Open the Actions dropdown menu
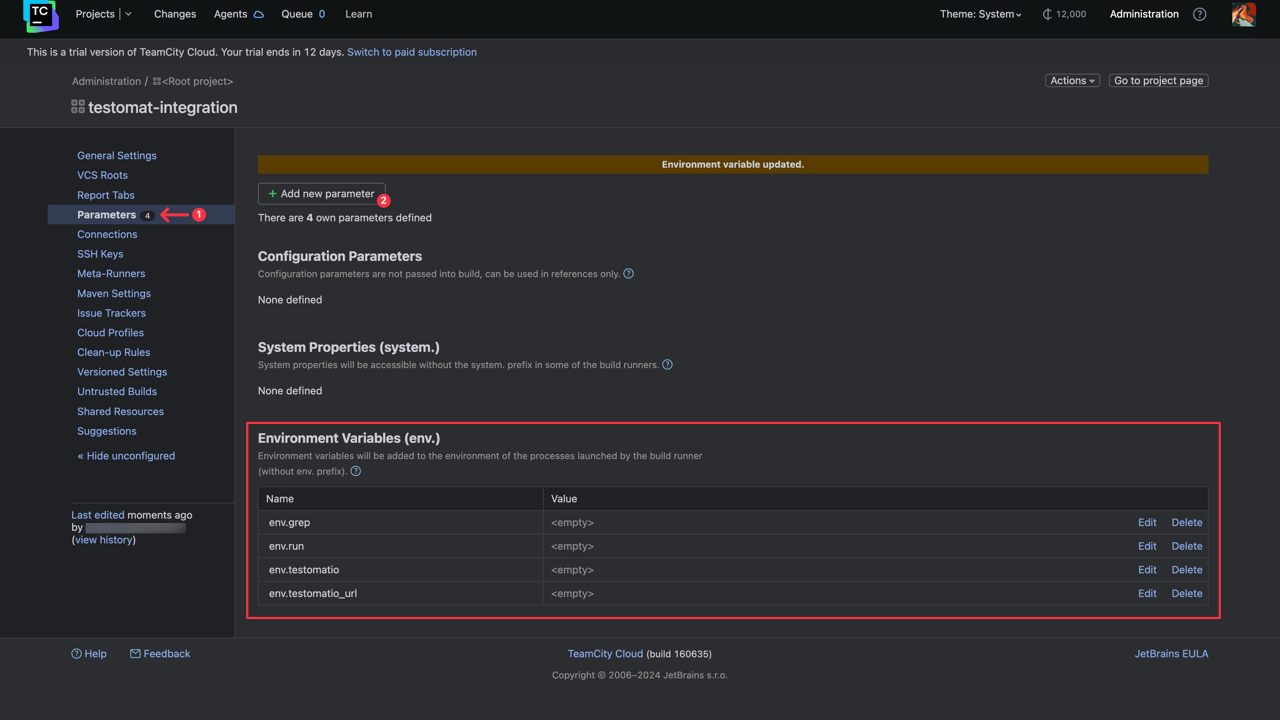This screenshot has height=720, width=1280. point(1071,80)
